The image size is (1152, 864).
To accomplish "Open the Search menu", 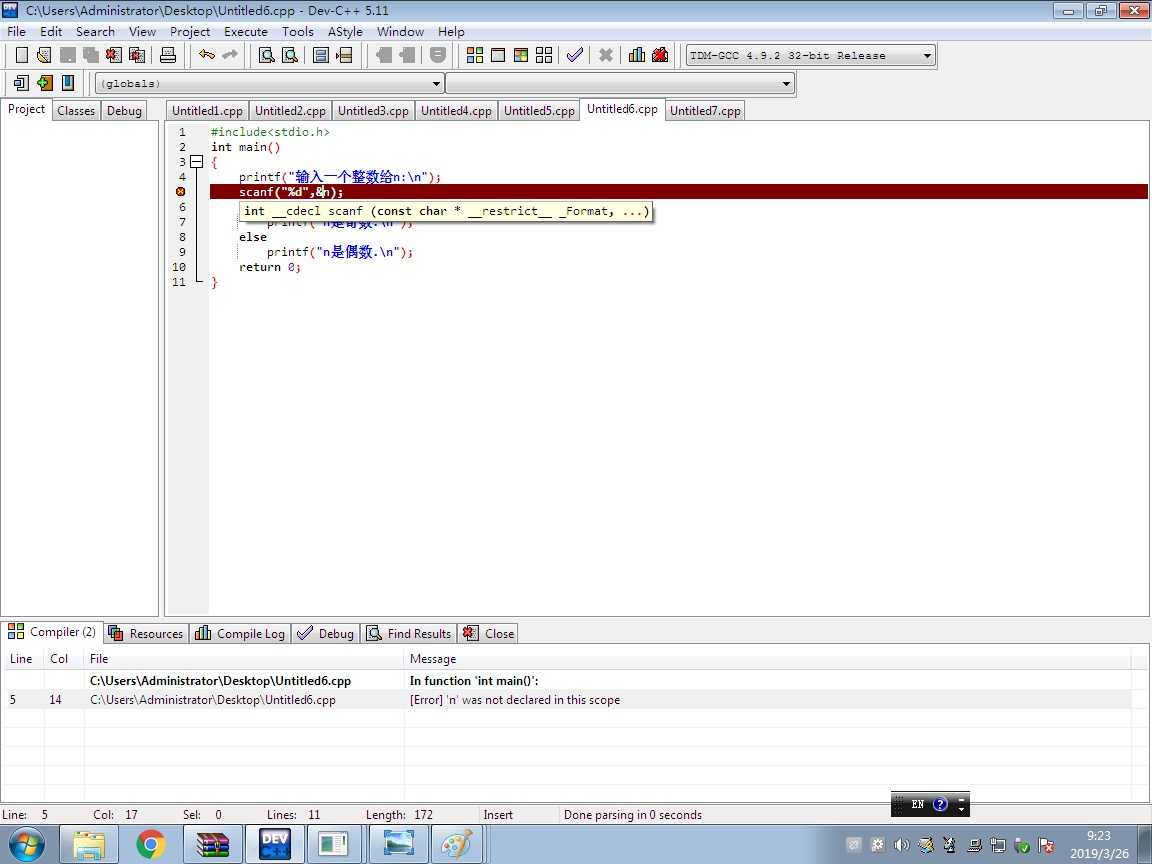I will tap(96, 32).
